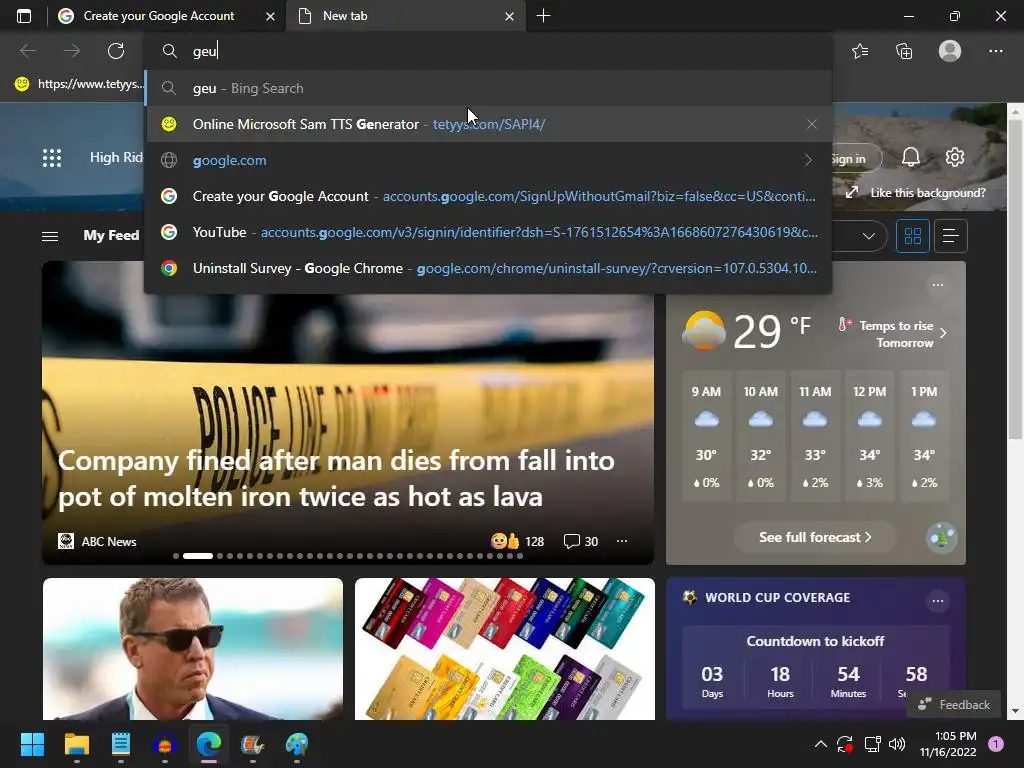Click the browser refresh button
1024x768 pixels.
116,51
